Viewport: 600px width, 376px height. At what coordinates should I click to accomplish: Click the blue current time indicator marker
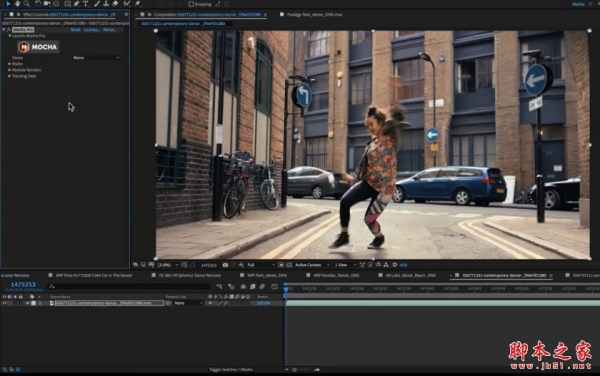tap(286, 289)
